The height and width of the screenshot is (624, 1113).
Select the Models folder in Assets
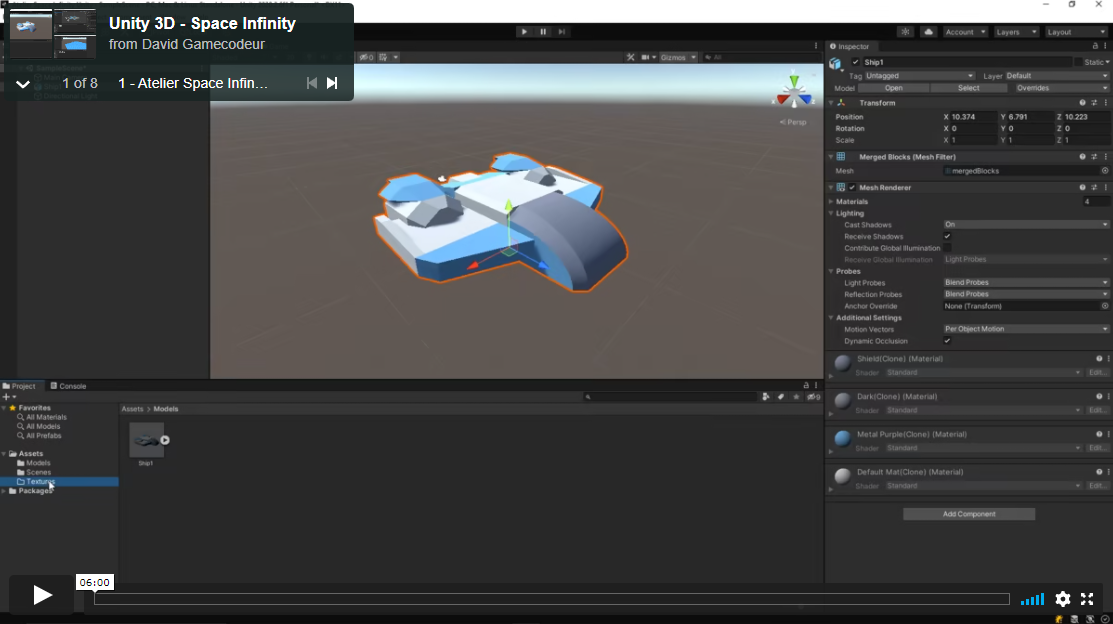(38, 463)
